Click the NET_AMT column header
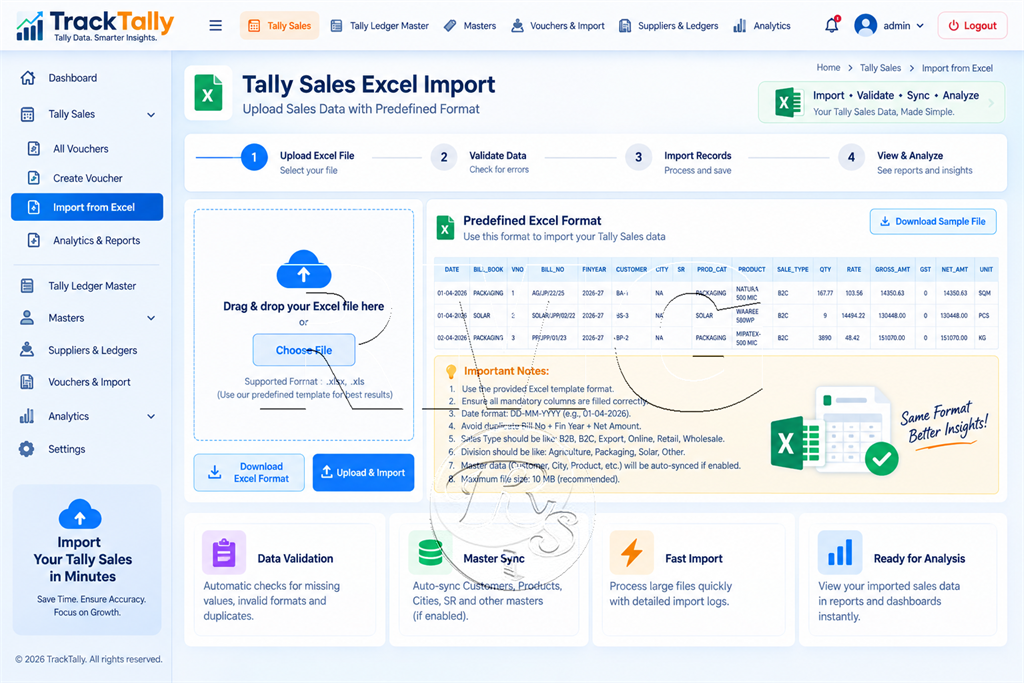Viewport: 1024px width, 683px height. click(954, 269)
